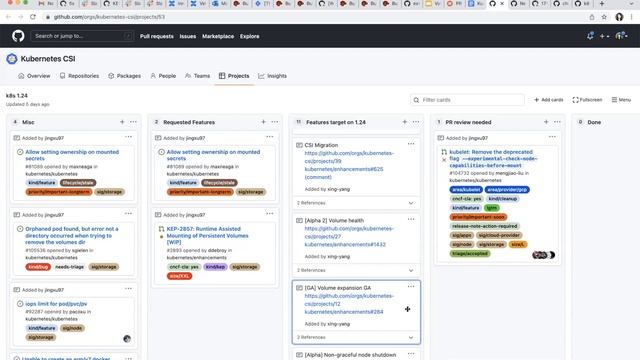Open menu for CSI Migration card

tap(411, 144)
